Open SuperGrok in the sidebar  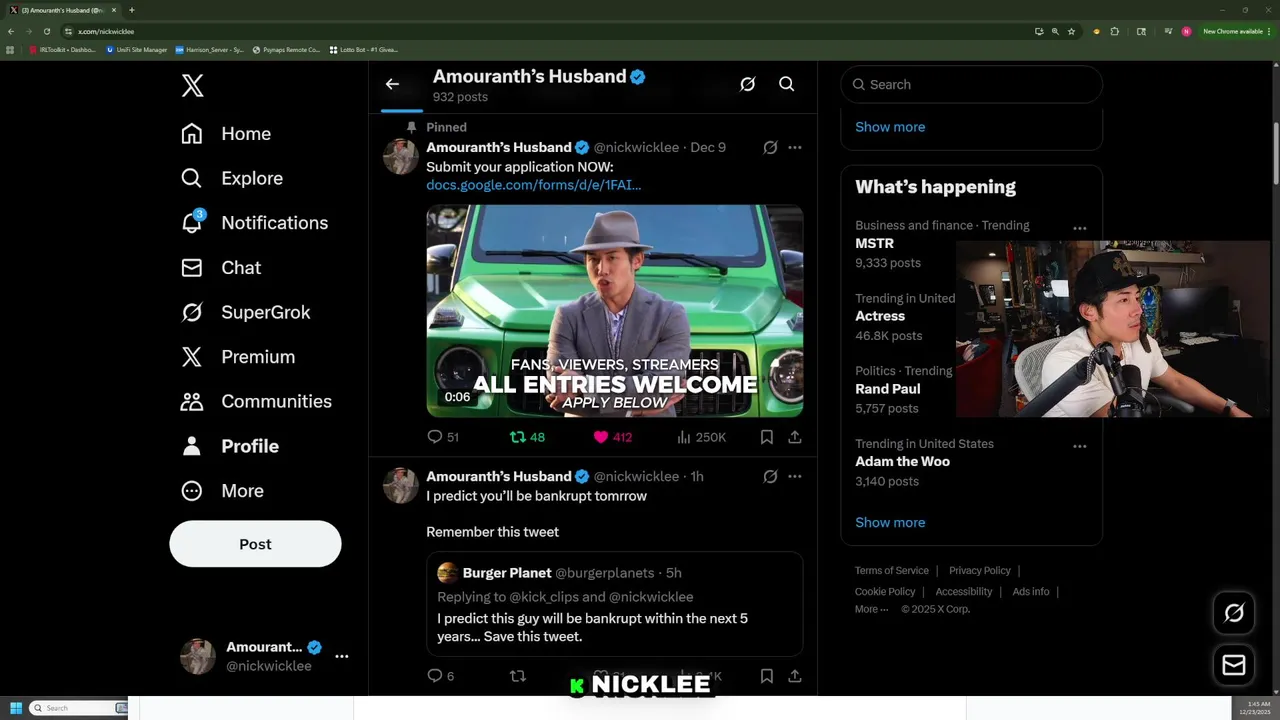245,312
